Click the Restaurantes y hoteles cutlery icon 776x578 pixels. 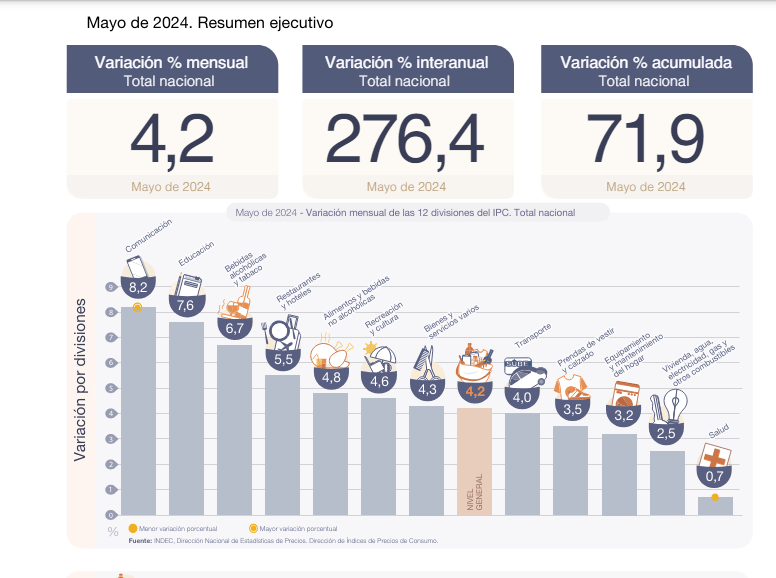click(x=282, y=334)
